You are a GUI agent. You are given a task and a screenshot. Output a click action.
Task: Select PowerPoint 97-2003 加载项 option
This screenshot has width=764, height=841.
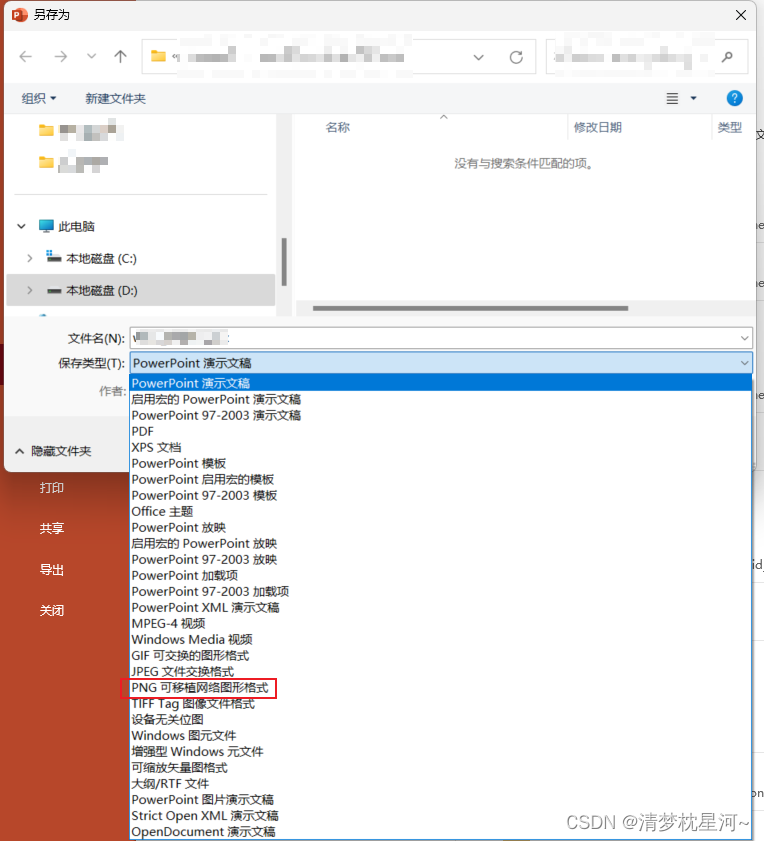440,592
